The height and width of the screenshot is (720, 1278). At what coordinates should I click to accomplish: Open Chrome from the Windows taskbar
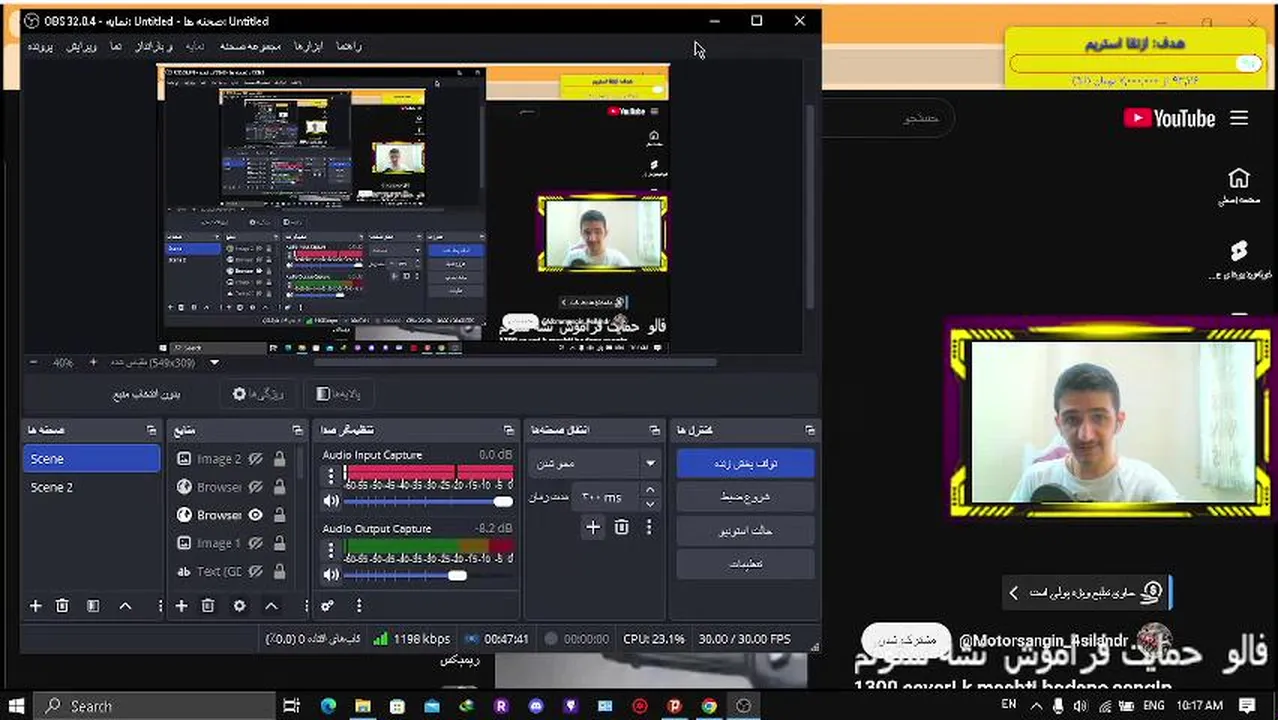pos(709,706)
